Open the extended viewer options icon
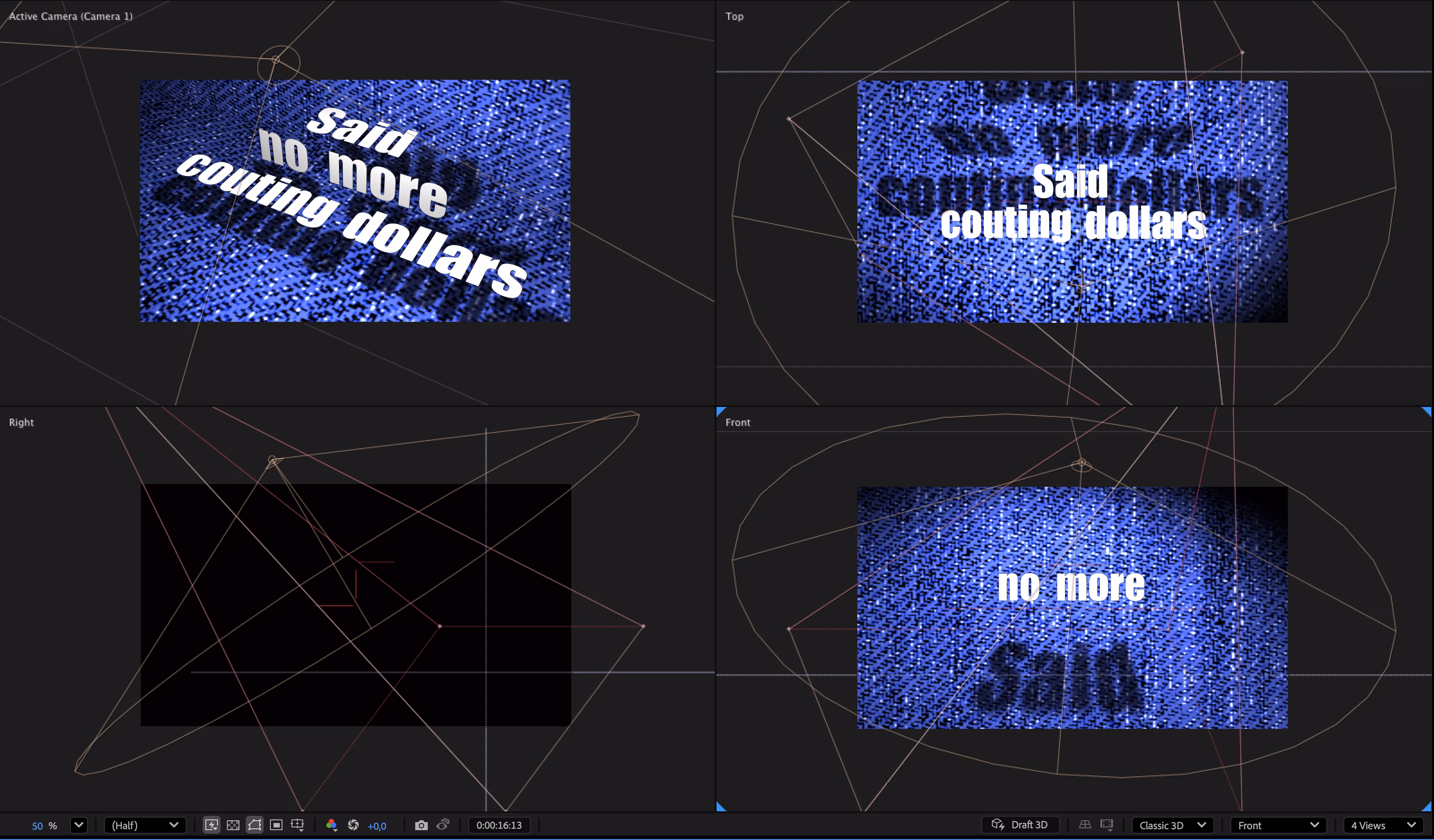This screenshot has width=1434, height=840. (1107, 825)
